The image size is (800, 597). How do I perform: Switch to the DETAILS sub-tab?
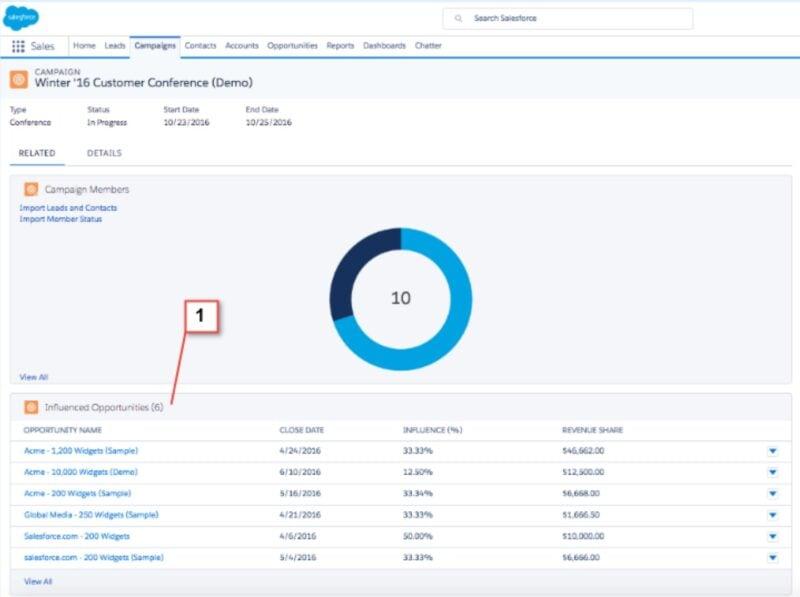click(105, 153)
